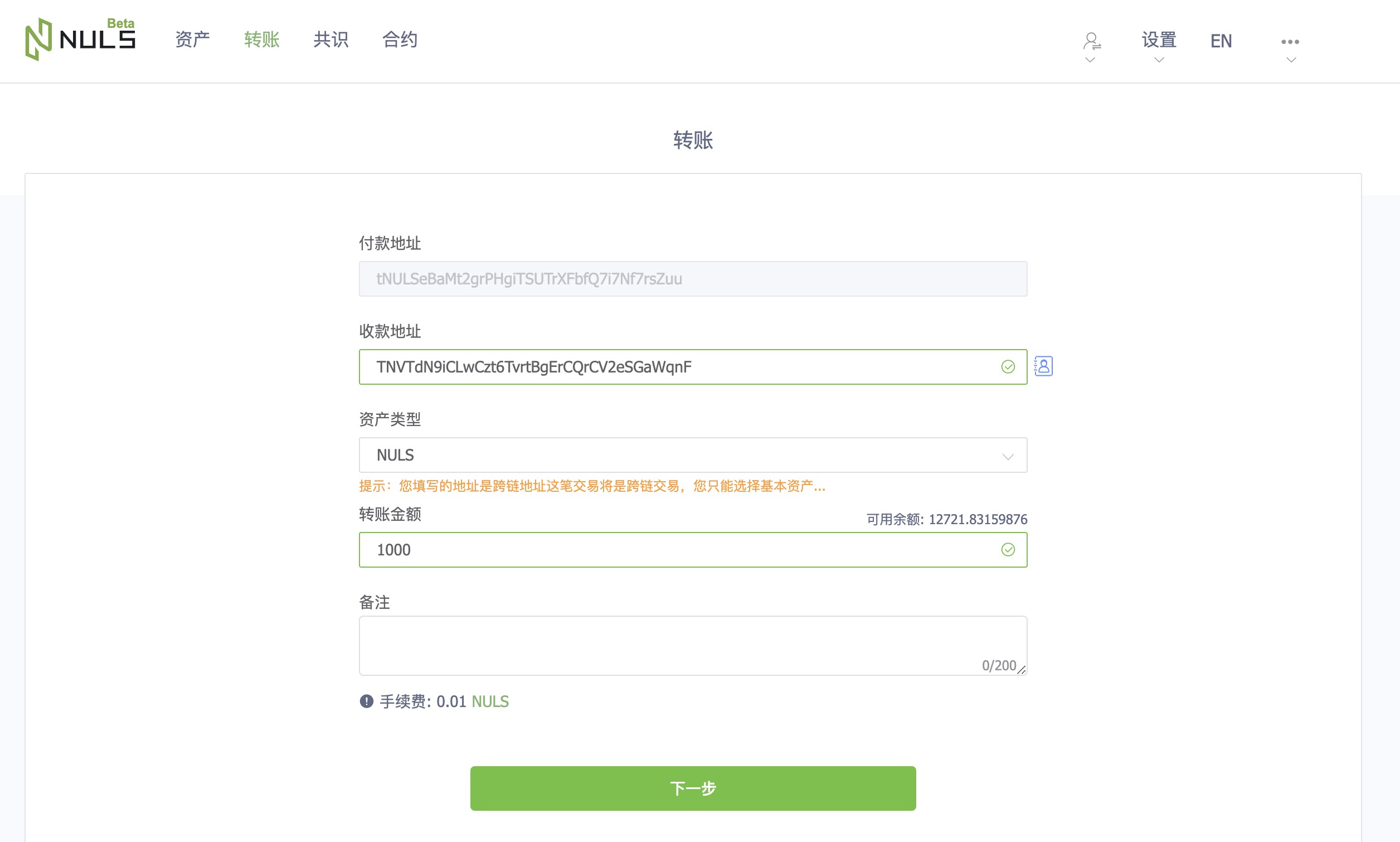
Task: Open the address book contacts icon
Action: [x=1043, y=366]
